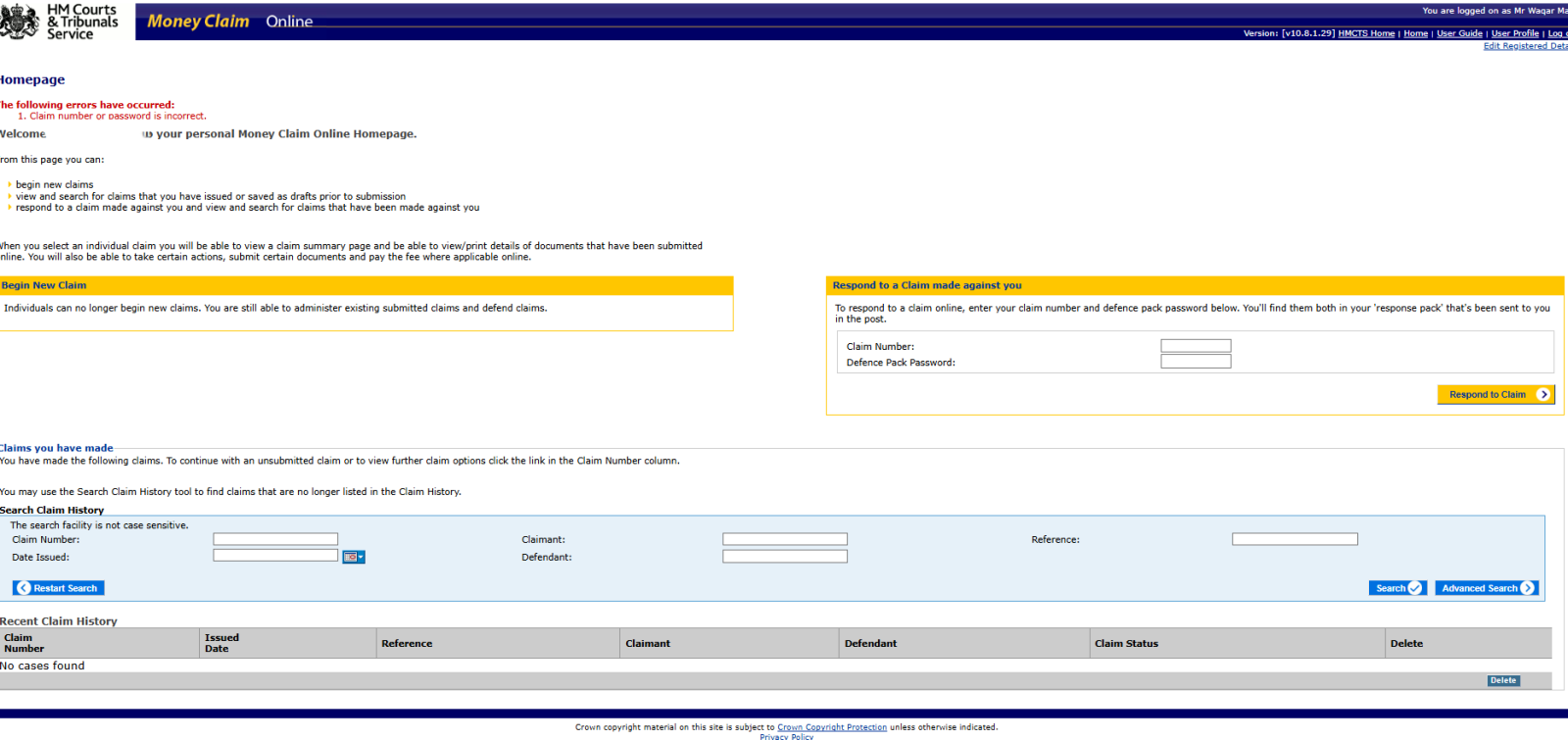This screenshot has width=1568, height=740.
Task: Focus the Defence Pack Password field
Action: point(1196,362)
